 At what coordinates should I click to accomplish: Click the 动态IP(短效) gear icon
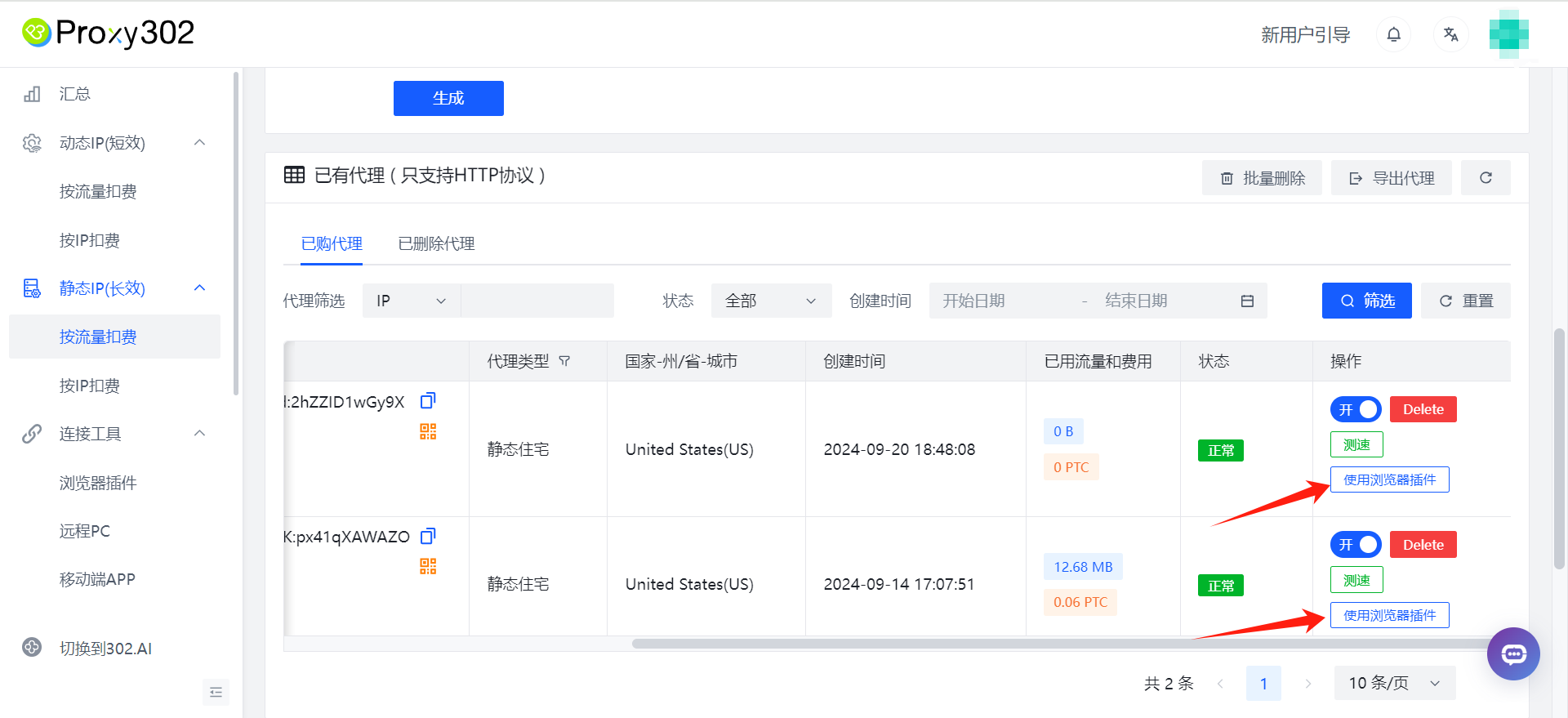click(32, 143)
